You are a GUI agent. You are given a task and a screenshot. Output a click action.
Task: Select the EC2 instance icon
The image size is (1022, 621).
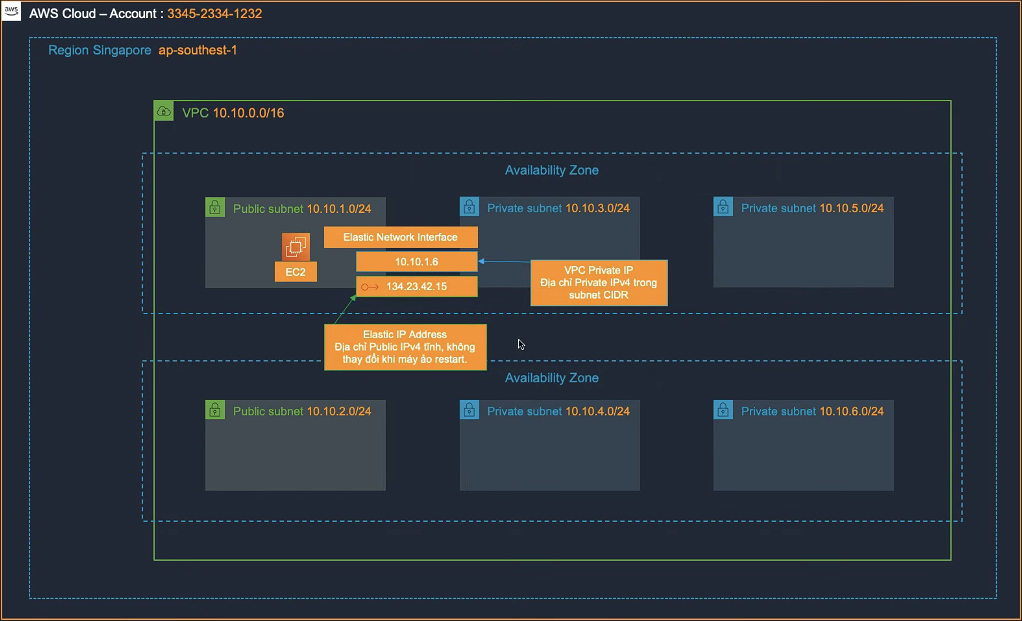(x=296, y=246)
